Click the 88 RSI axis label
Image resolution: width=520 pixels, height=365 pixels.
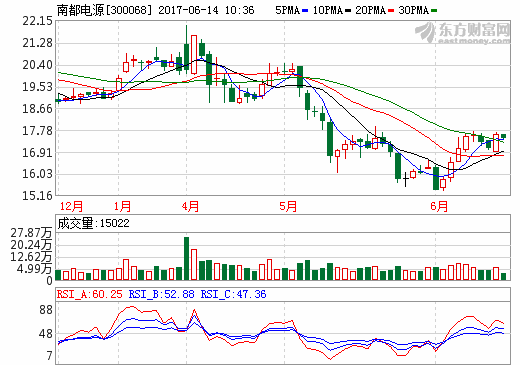(46, 310)
